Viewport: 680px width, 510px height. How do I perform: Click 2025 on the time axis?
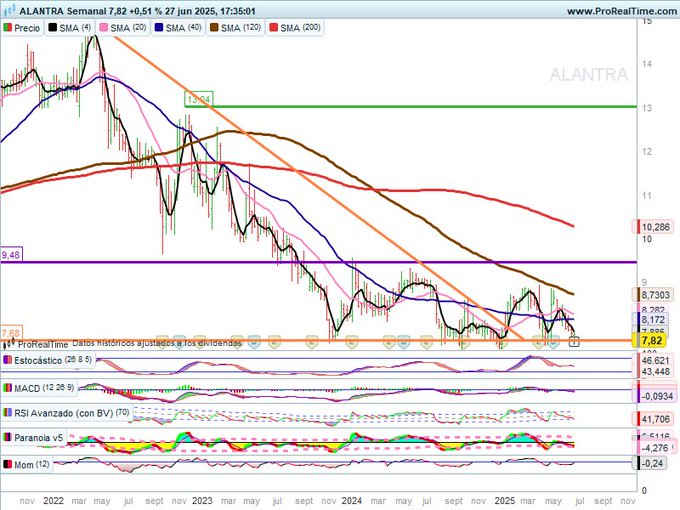[505, 500]
